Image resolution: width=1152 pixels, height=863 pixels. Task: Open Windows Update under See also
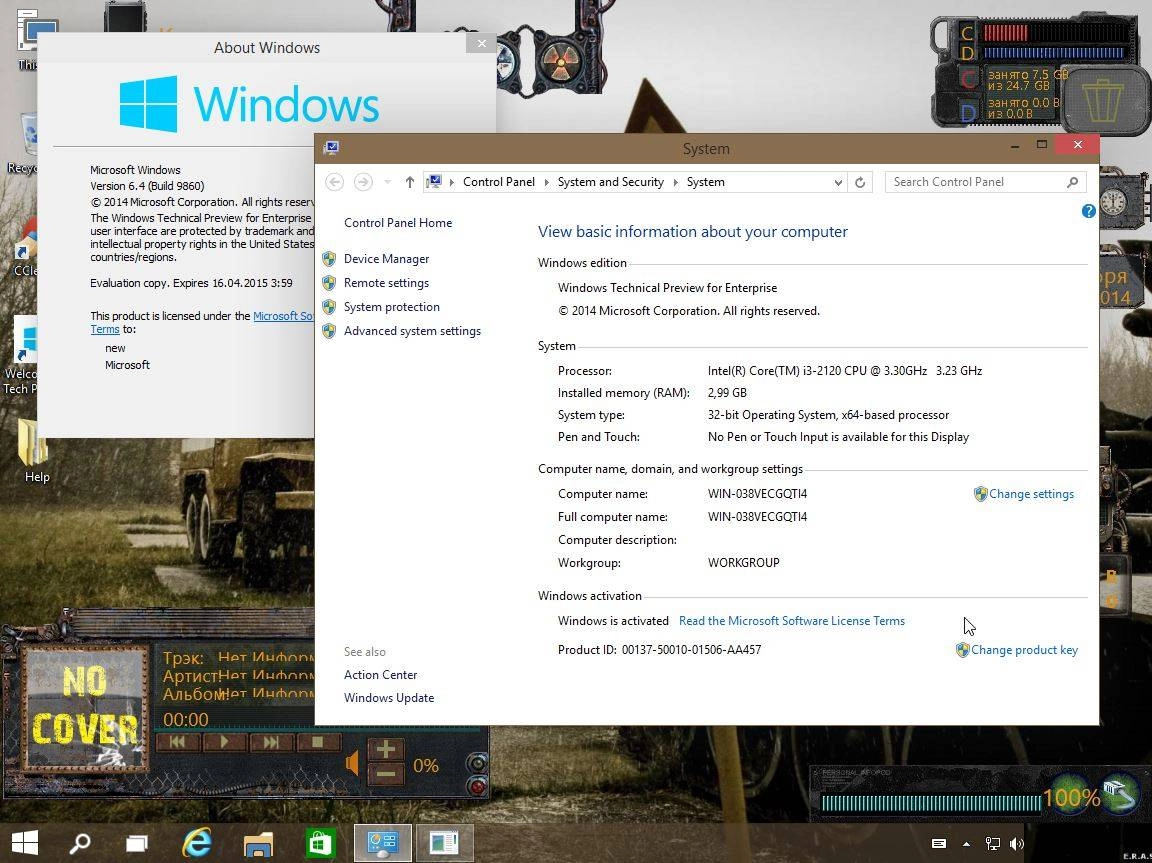point(389,698)
